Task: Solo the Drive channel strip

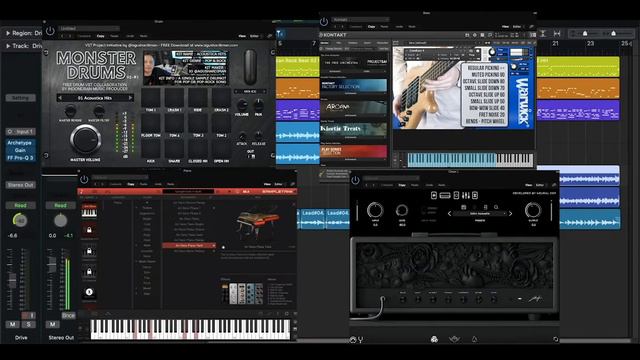Action: point(29,324)
